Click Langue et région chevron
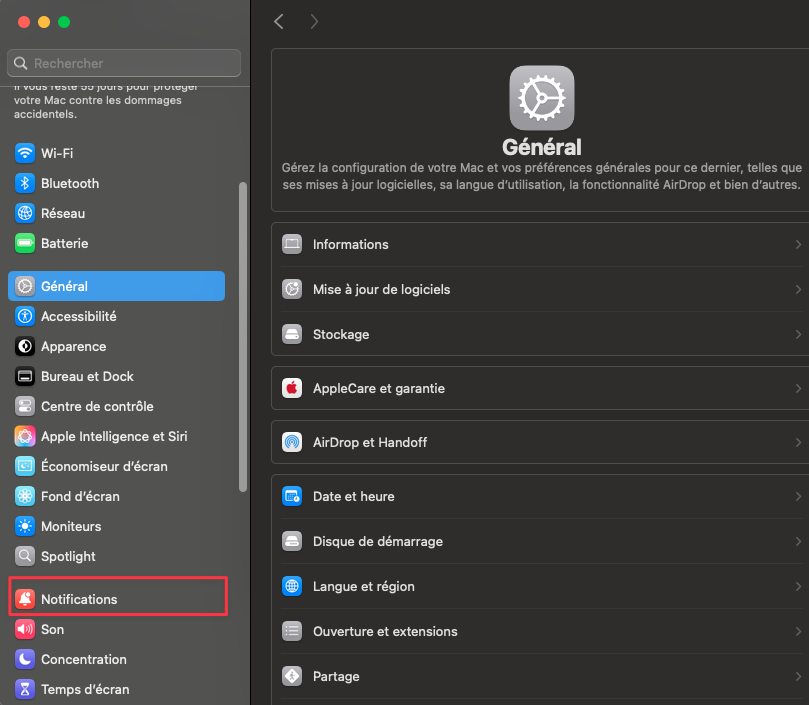The height and width of the screenshot is (705, 809). 798,586
